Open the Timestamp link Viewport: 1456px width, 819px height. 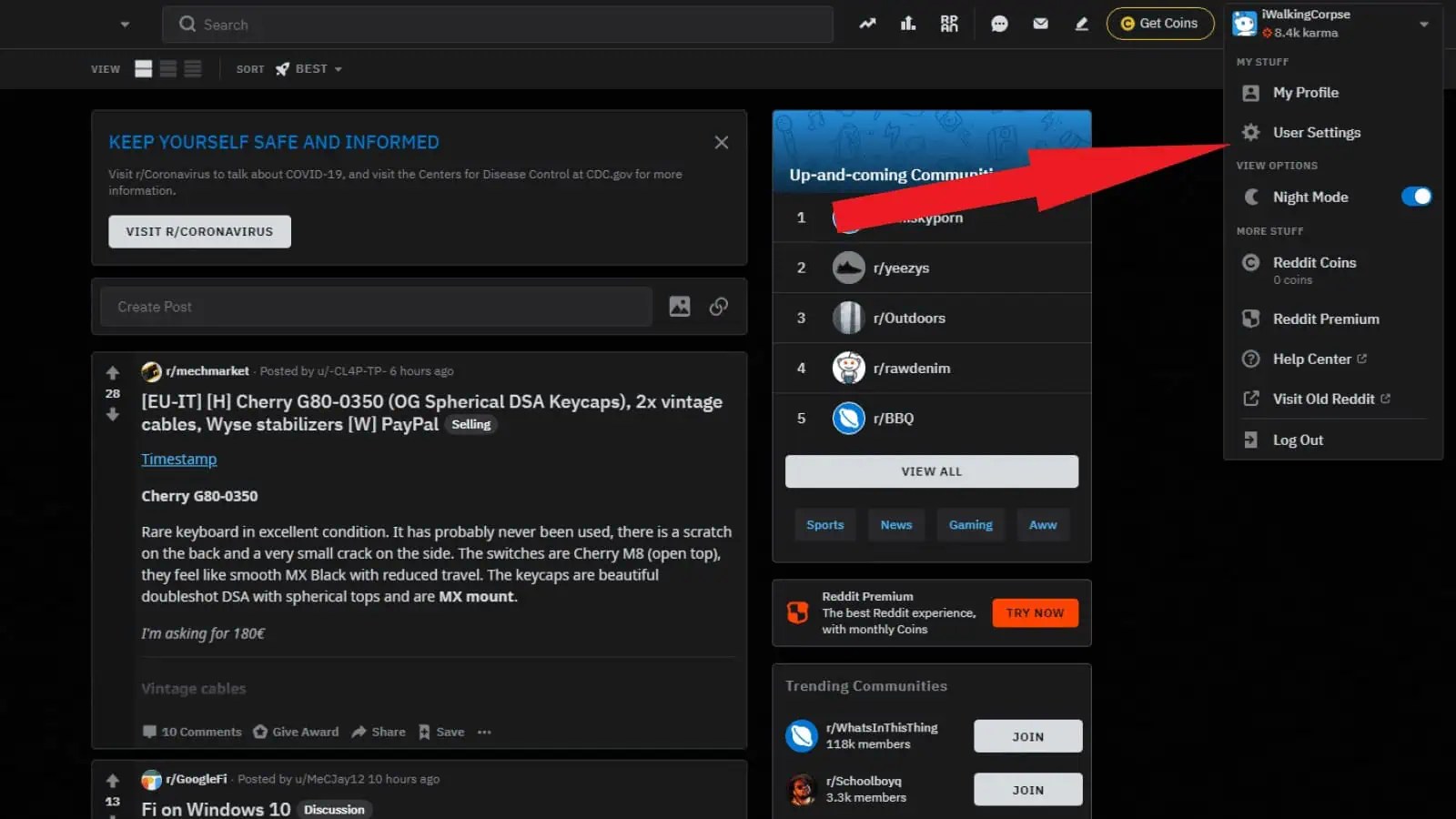click(178, 459)
